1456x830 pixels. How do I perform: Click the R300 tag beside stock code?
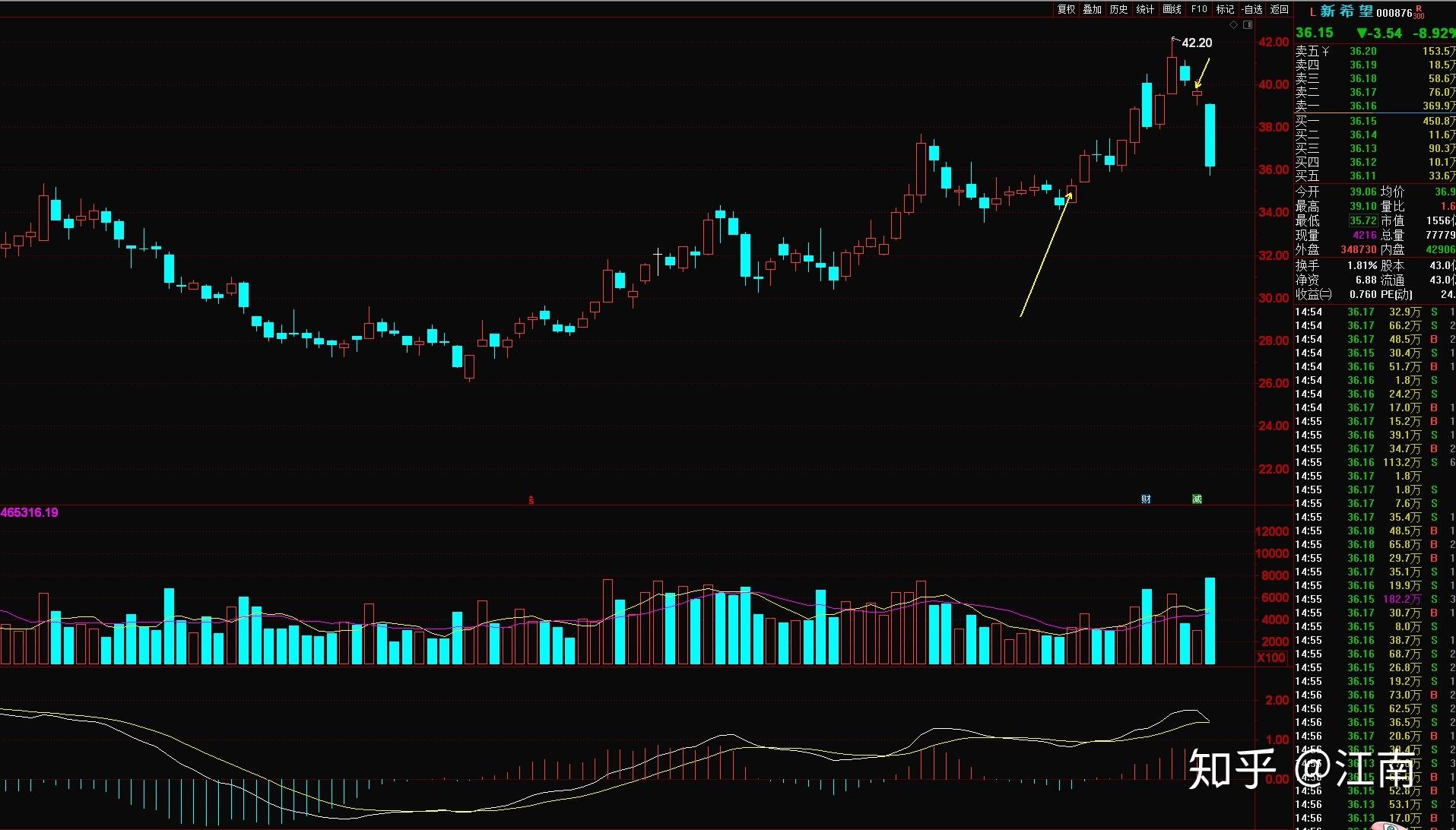1419,11
